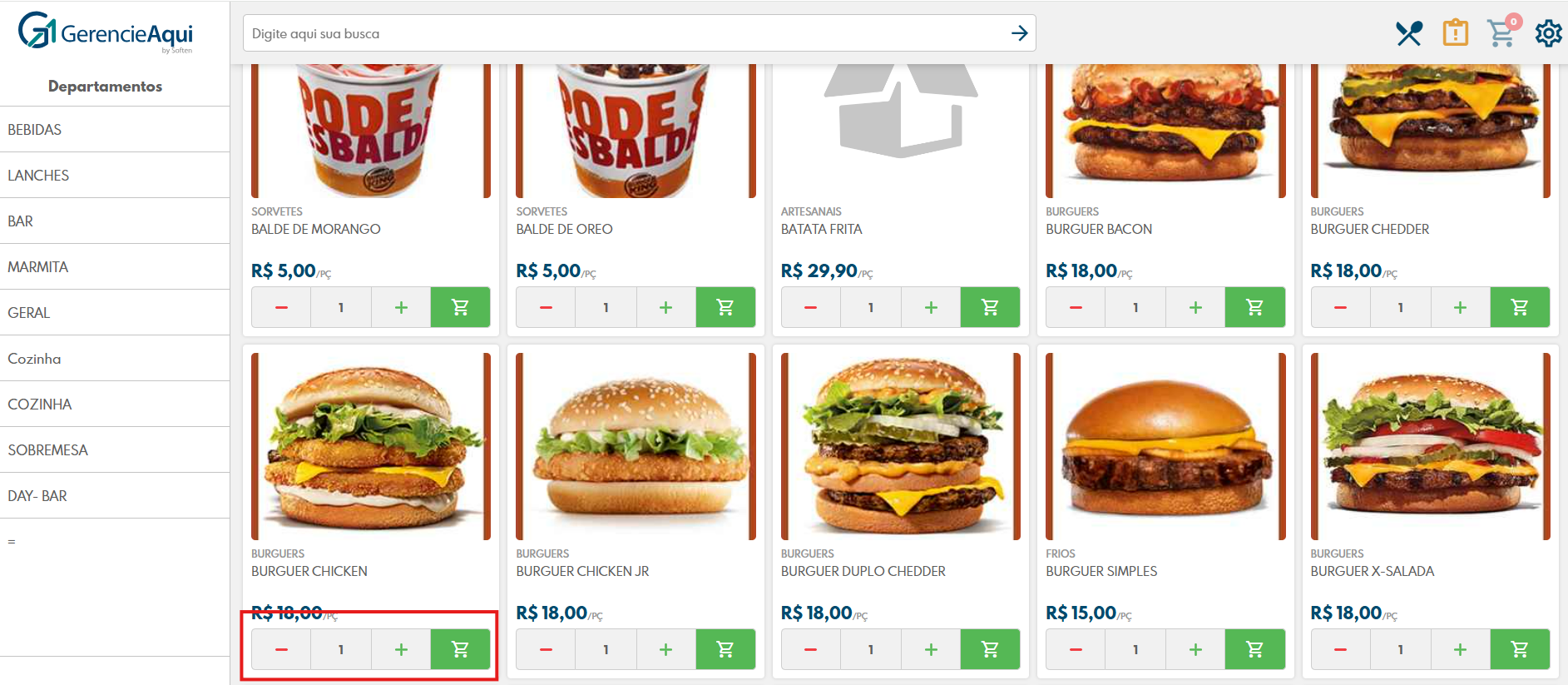1568x685 pixels.
Task: Decrease quantity of BALDE DE MORANGO
Action: (281, 307)
